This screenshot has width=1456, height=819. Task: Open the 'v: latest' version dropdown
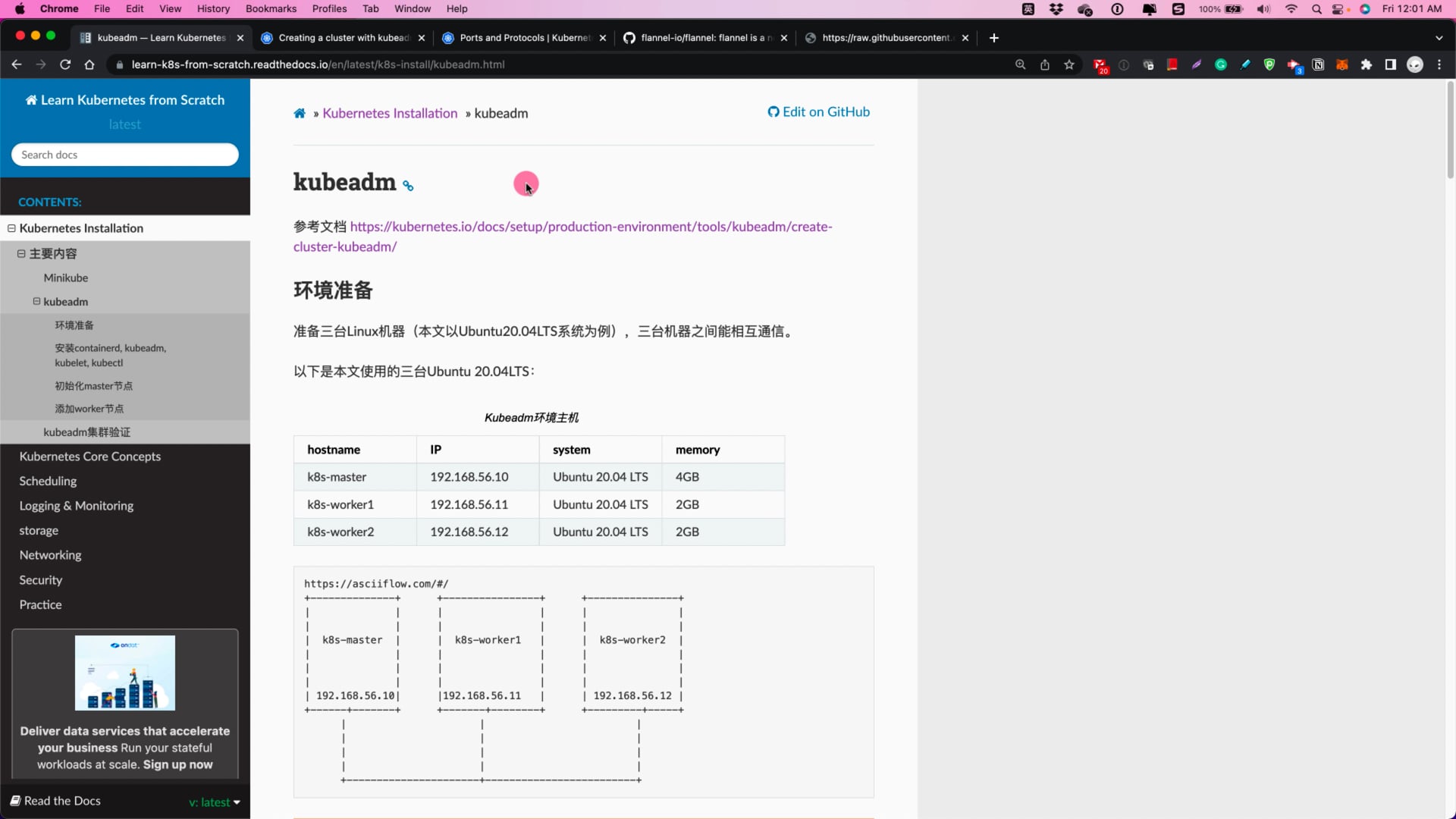click(x=215, y=802)
